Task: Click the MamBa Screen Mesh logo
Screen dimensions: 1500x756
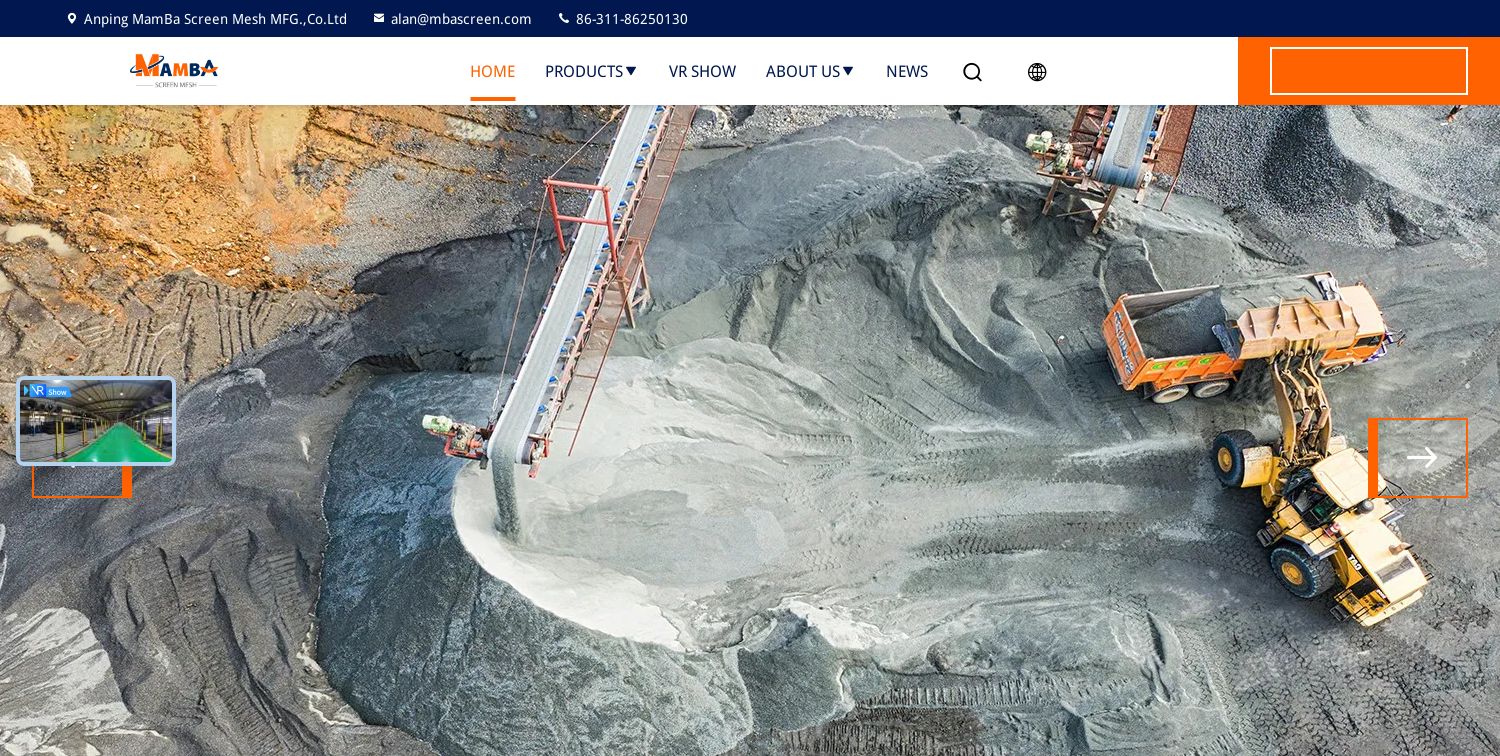Action: click(174, 71)
